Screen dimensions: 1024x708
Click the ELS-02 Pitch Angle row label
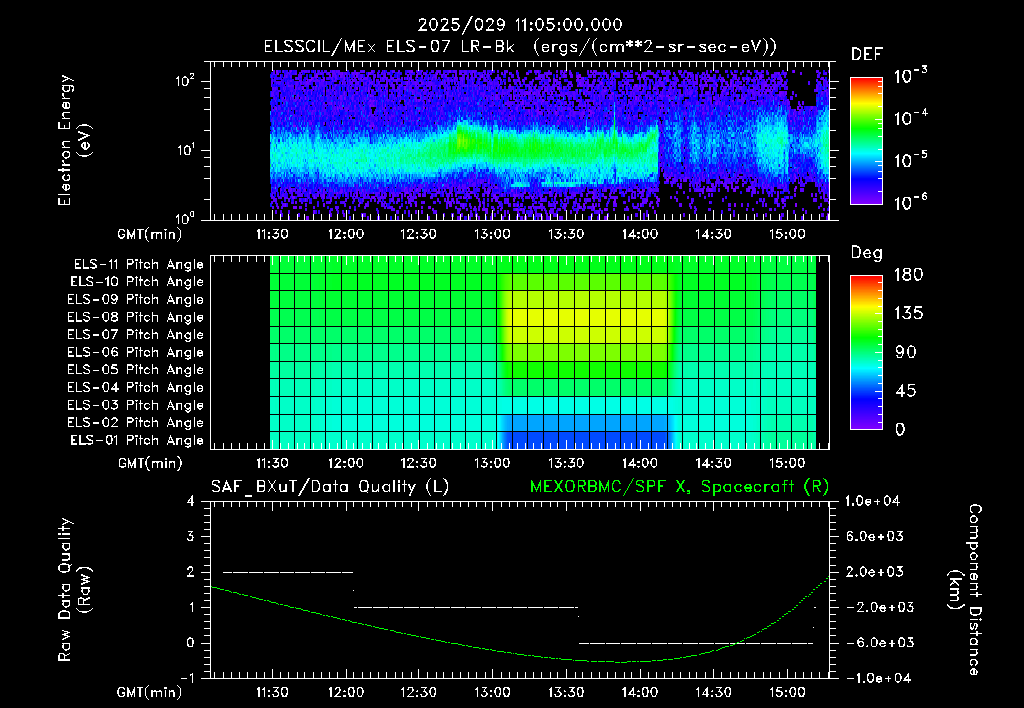[136, 423]
